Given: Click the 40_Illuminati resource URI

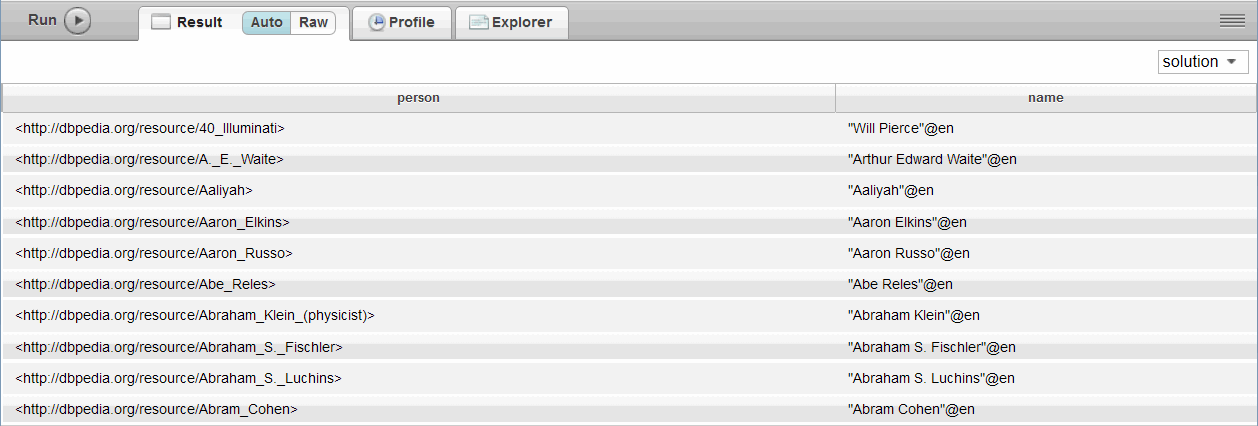Looking at the screenshot, I should (x=150, y=128).
